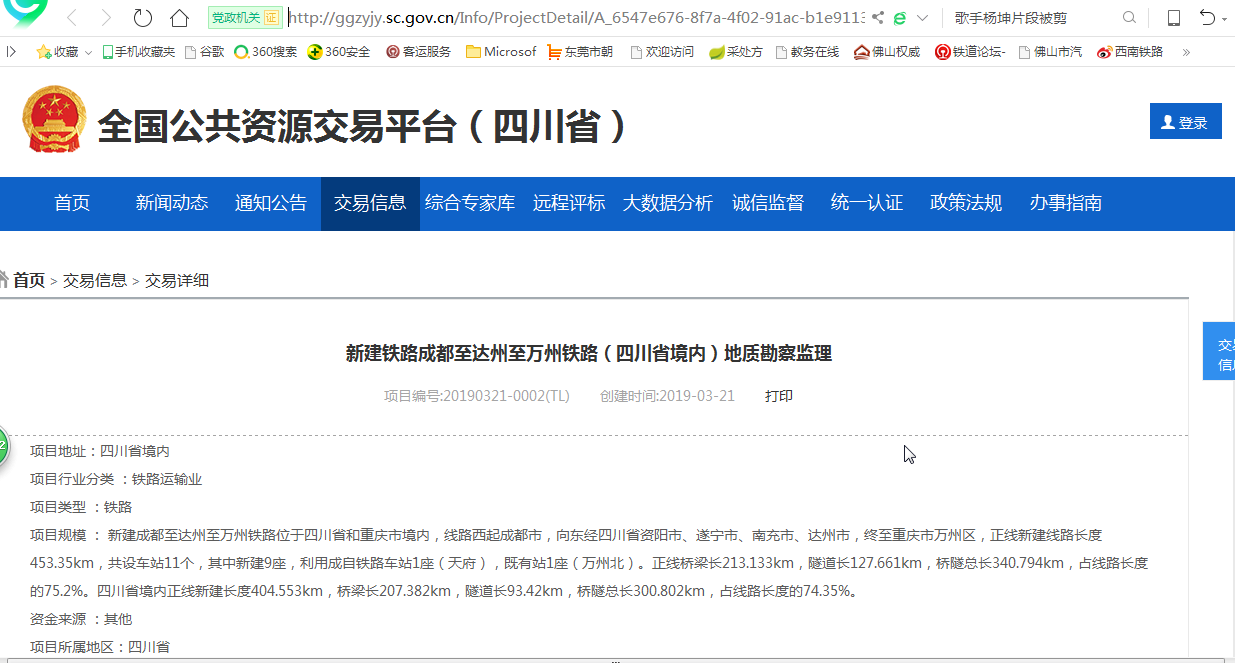The width and height of the screenshot is (1235, 663).
Task: Click the 登录 login button
Action: coord(1185,122)
